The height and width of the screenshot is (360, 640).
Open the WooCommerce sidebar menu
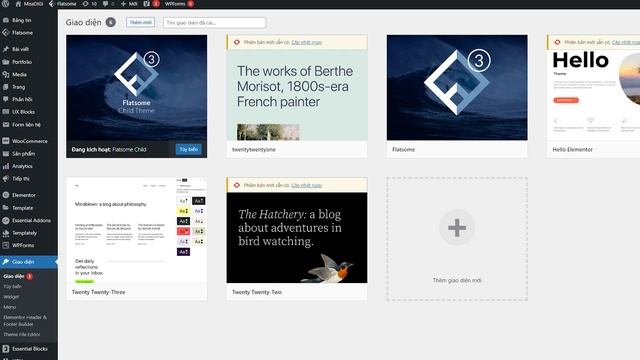29,141
